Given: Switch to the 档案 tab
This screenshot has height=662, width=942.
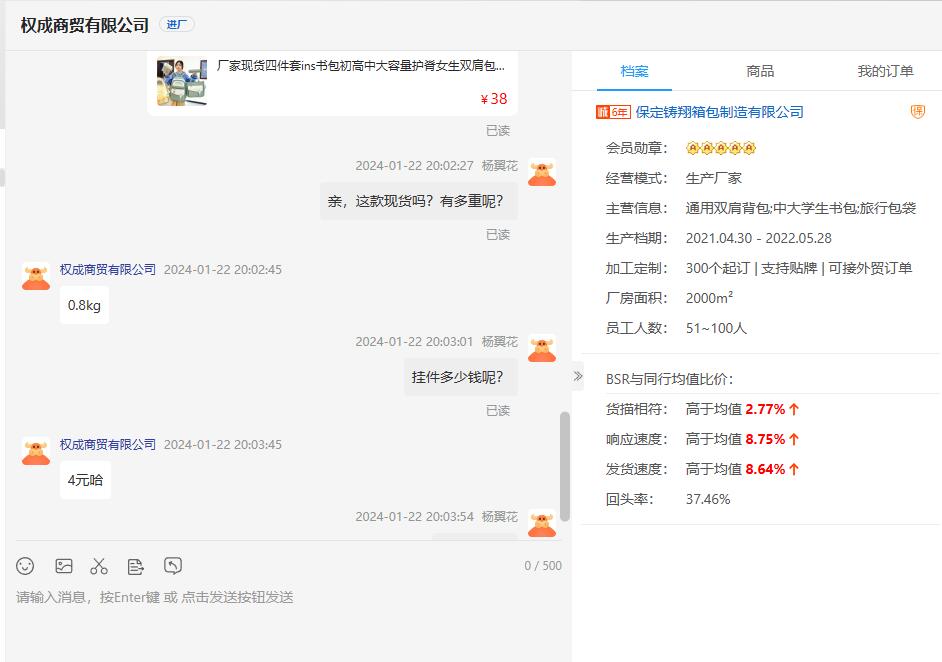Looking at the screenshot, I should click(x=634, y=71).
